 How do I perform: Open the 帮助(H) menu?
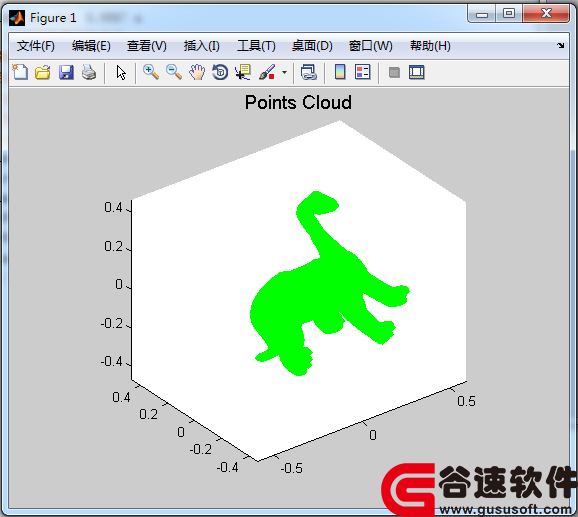430,46
